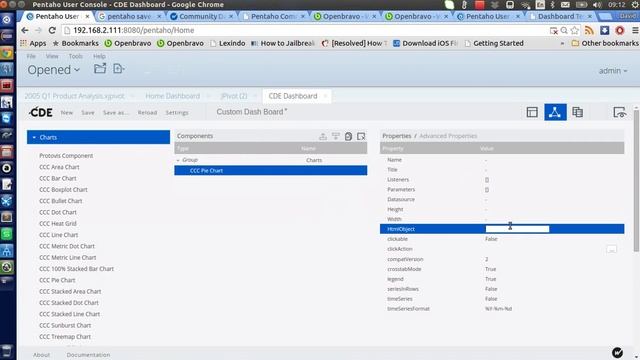
Task: Open Settings in CDE toolbar
Action: pyautogui.click(x=177, y=112)
